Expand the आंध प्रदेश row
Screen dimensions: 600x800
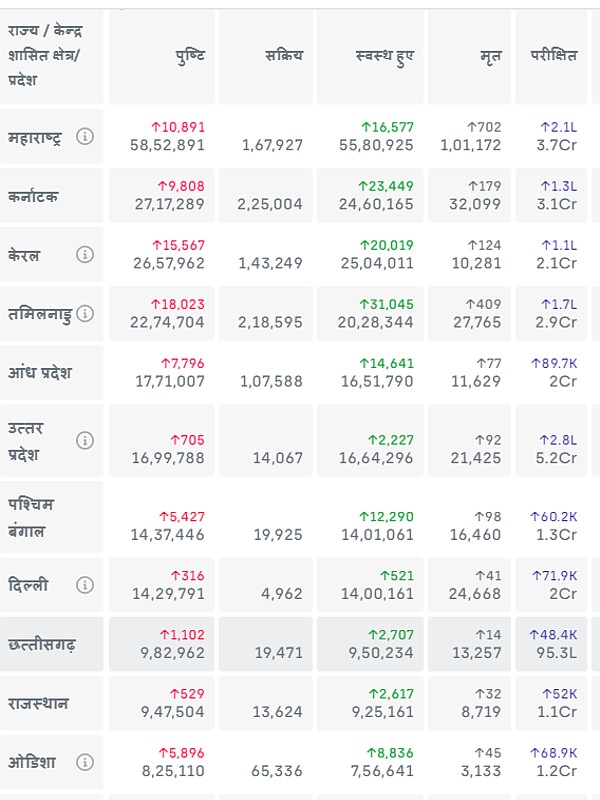pos(40,373)
